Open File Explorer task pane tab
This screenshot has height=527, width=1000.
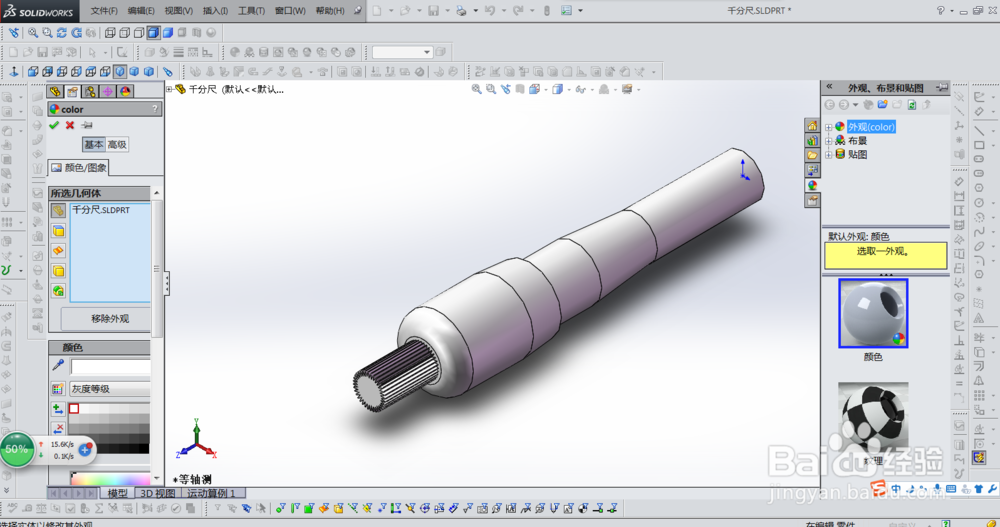point(812,155)
